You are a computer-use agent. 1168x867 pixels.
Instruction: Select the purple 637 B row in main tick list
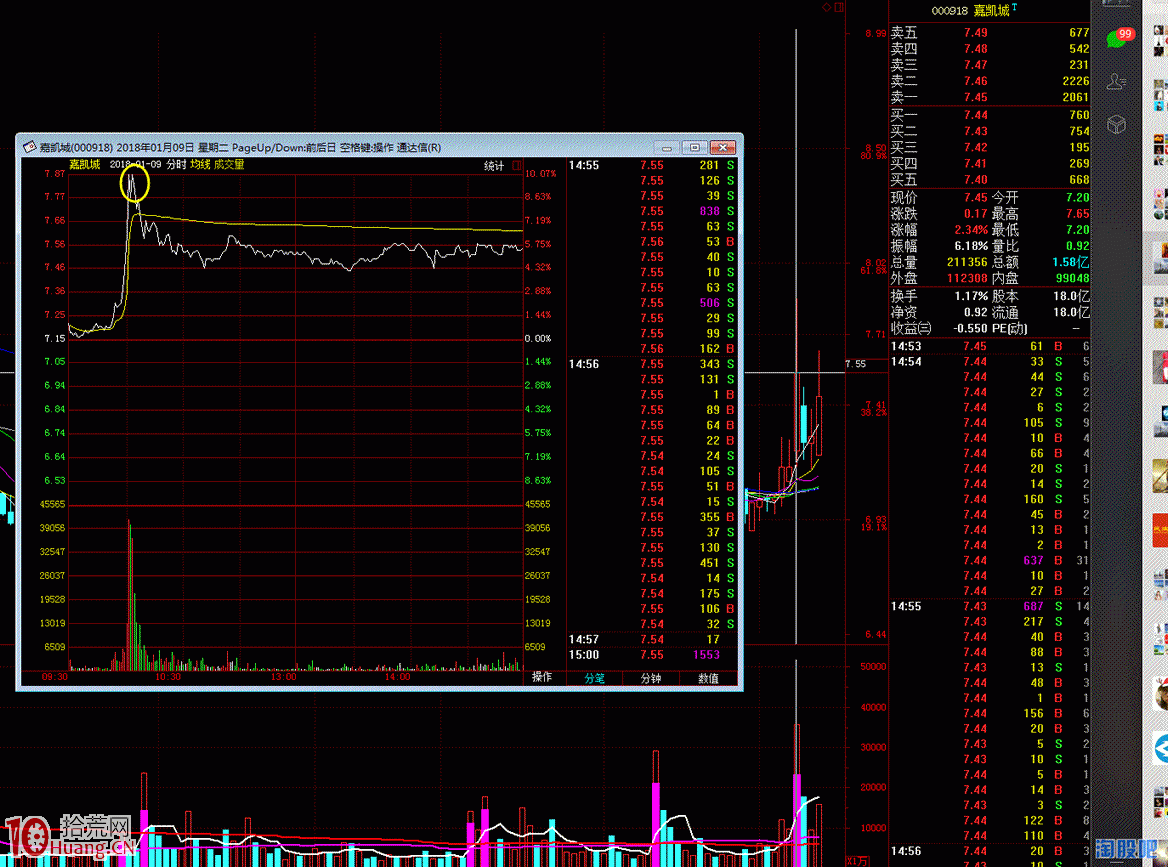(990, 560)
